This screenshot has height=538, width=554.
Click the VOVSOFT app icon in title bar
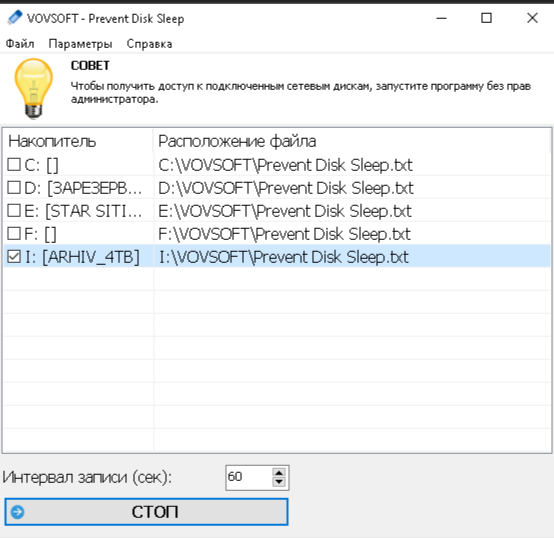15,18
